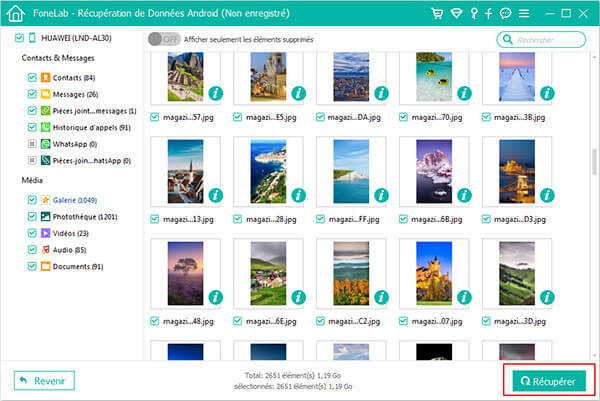The image size is (600, 401).
Task: Uncheck the Documents (91) checkbox
Action: (32, 266)
